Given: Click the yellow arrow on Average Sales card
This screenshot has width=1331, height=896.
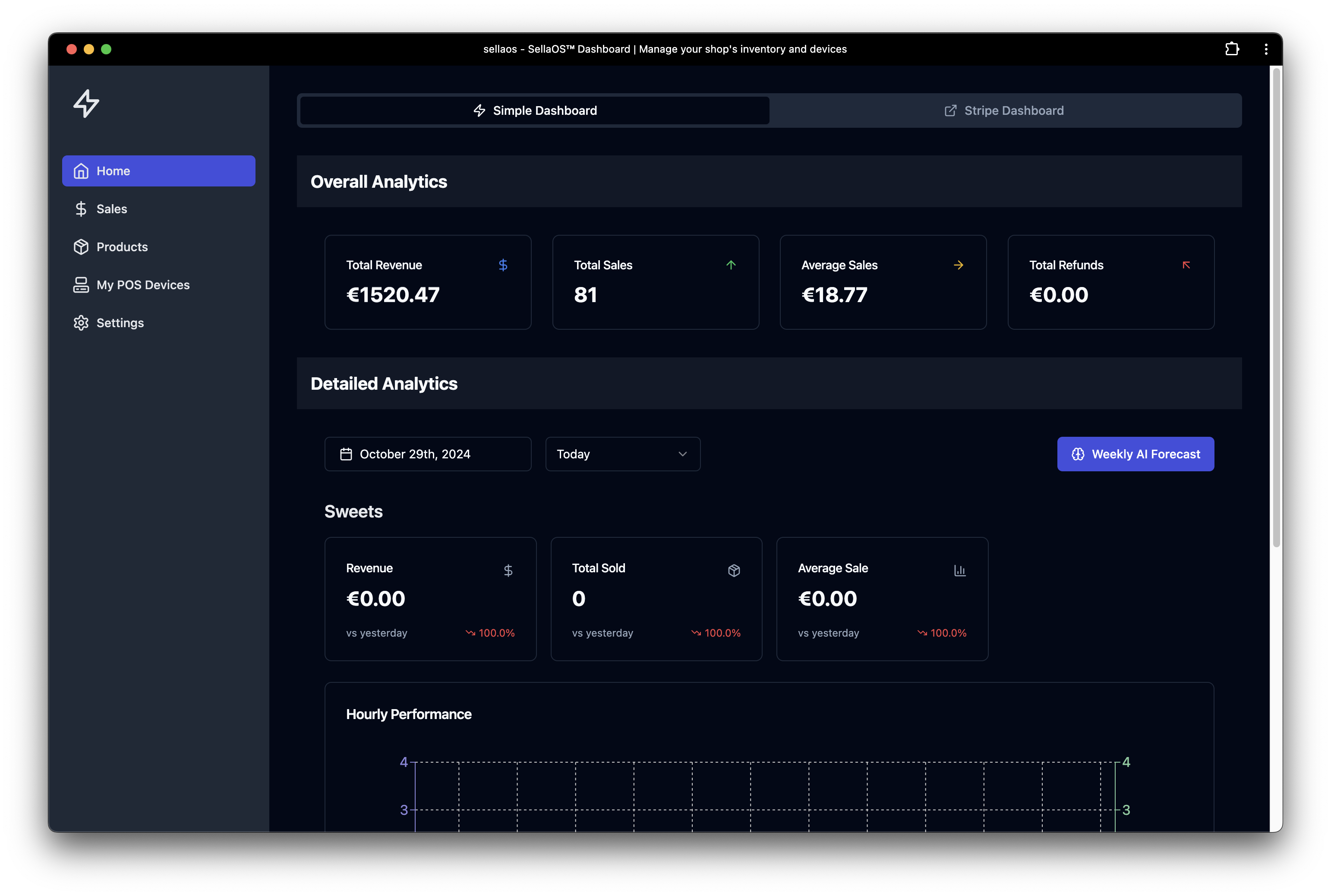Looking at the screenshot, I should coord(959,265).
